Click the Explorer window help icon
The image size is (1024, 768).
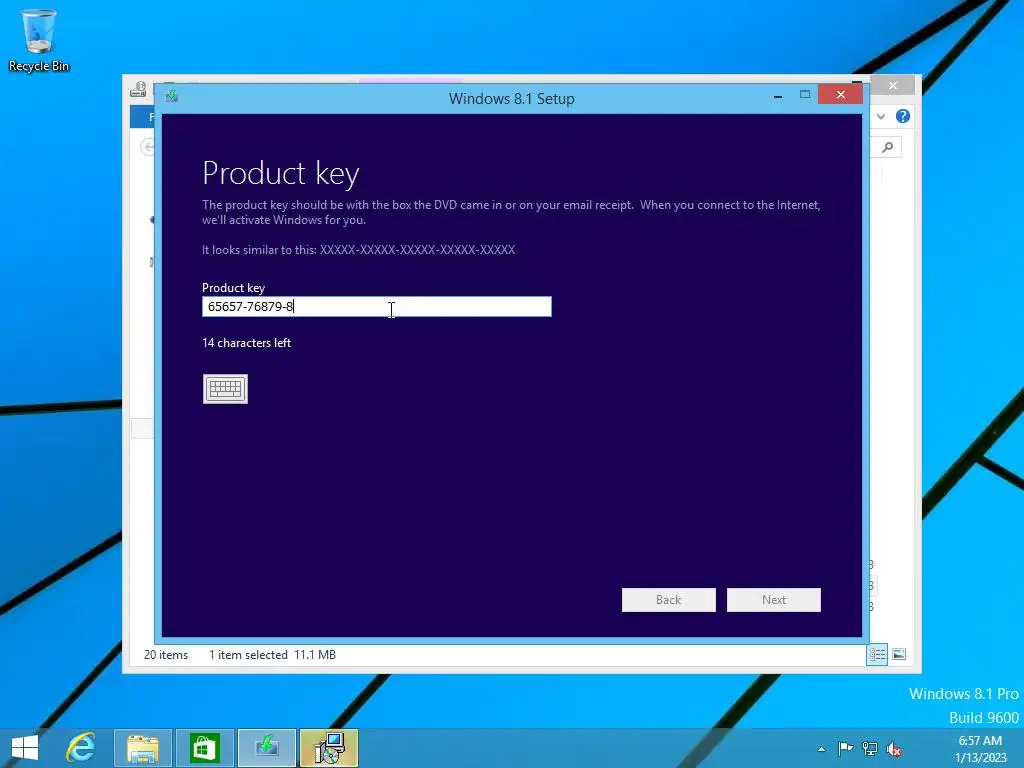pyautogui.click(x=903, y=116)
